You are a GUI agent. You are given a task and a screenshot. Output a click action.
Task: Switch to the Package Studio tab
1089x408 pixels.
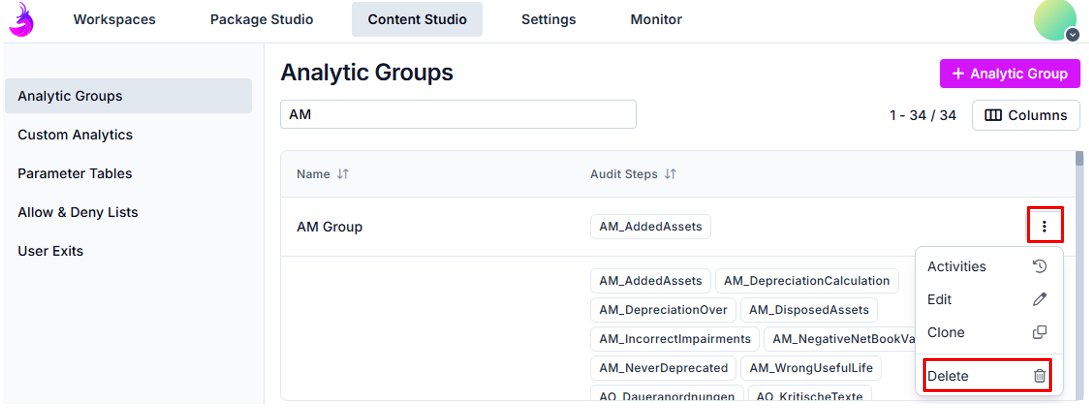tap(261, 19)
